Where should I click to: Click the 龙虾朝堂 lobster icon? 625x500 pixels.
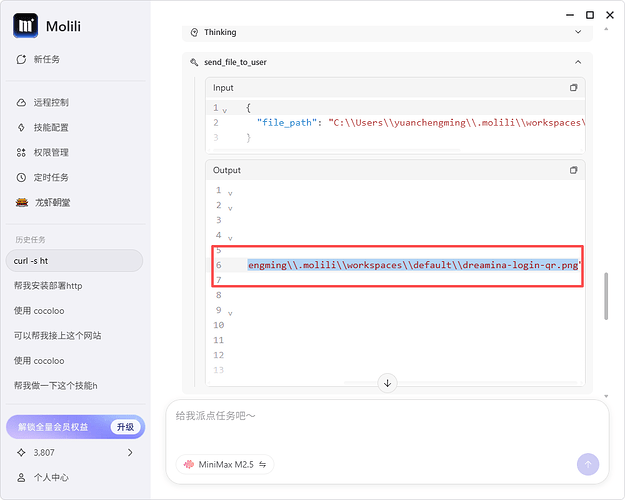(x=22, y=202)
